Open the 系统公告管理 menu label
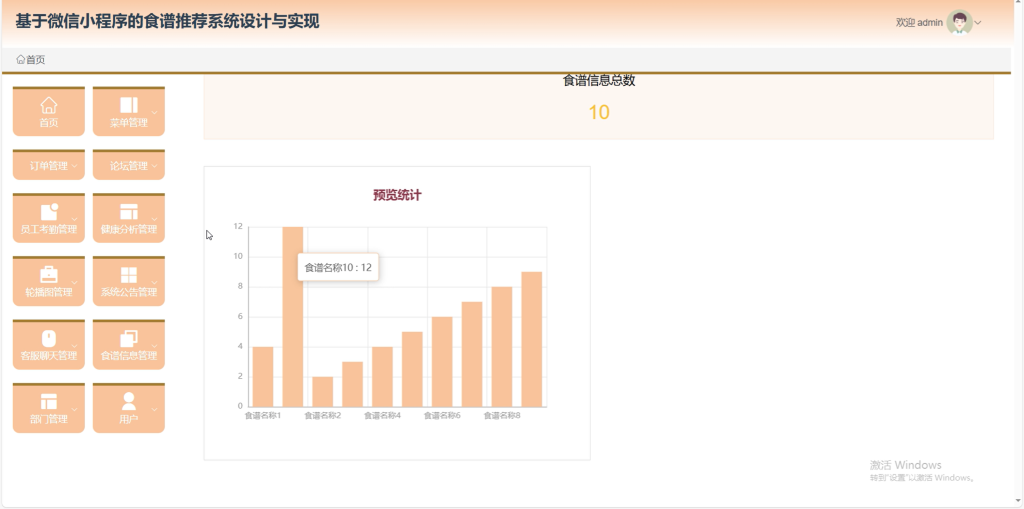 tap(129, 292)
